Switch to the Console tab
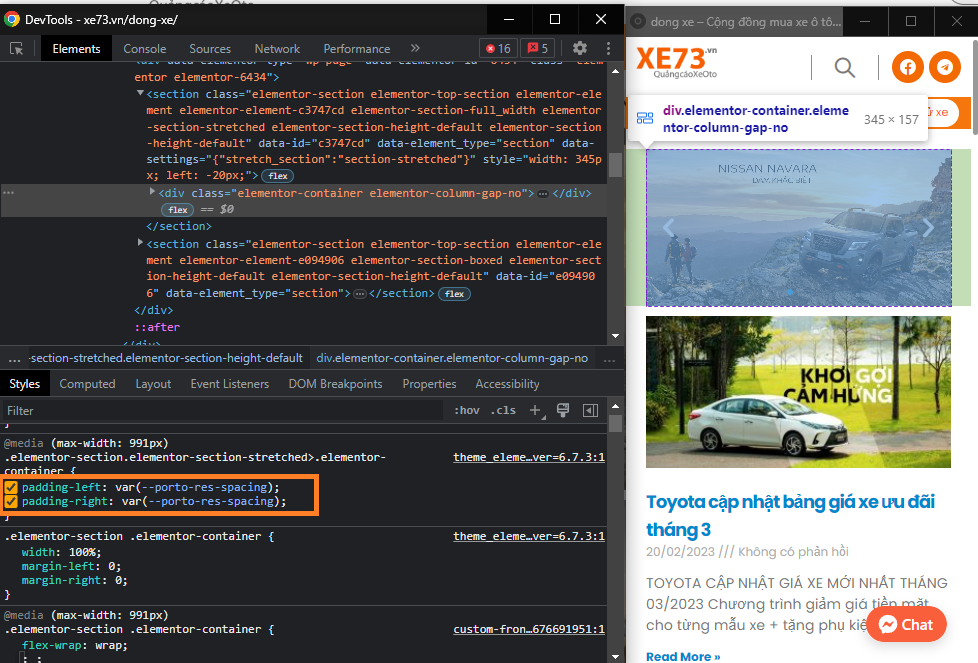Image resolution: width=978 pixels, height=663 pixels. point(145,49)
